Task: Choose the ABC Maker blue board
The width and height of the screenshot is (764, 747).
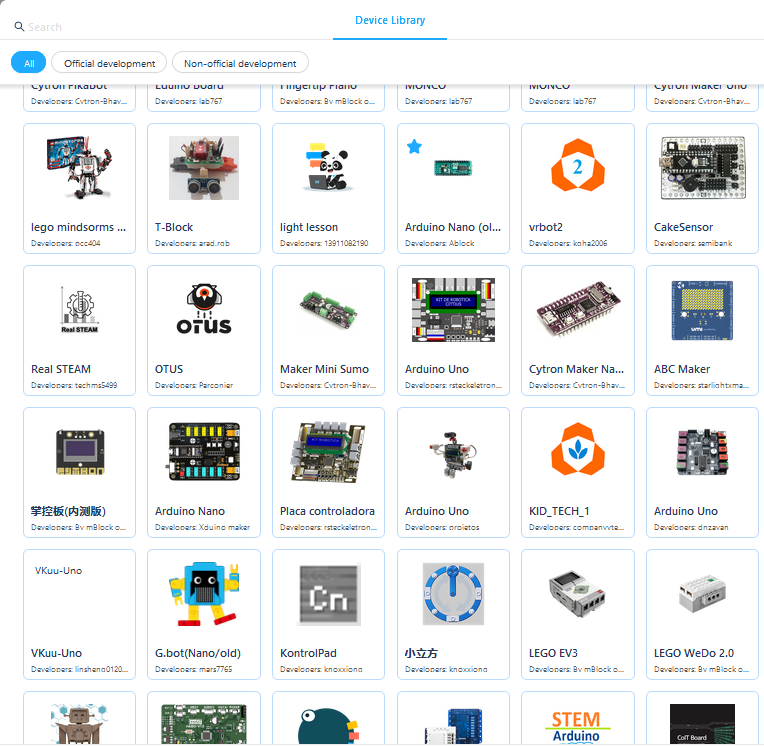Action: (703, 330)
